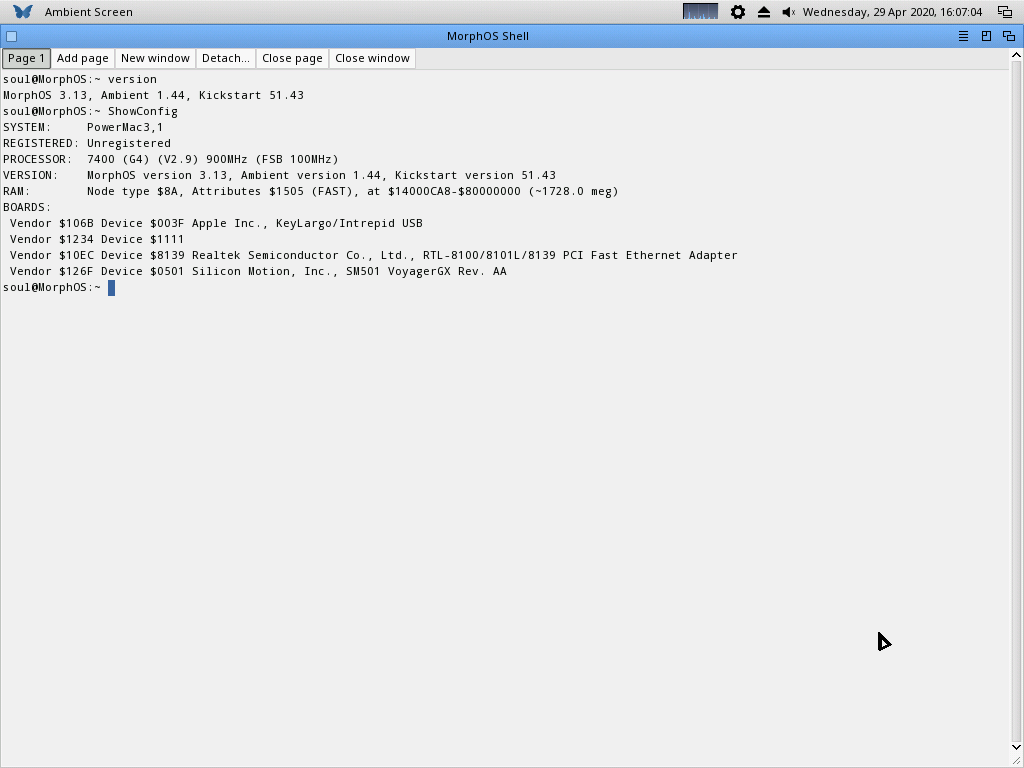The height and width of the screenshot is (768, 1024).
Task: Click the blue cursor at the shell prompt
Action: tap(112, 288)
